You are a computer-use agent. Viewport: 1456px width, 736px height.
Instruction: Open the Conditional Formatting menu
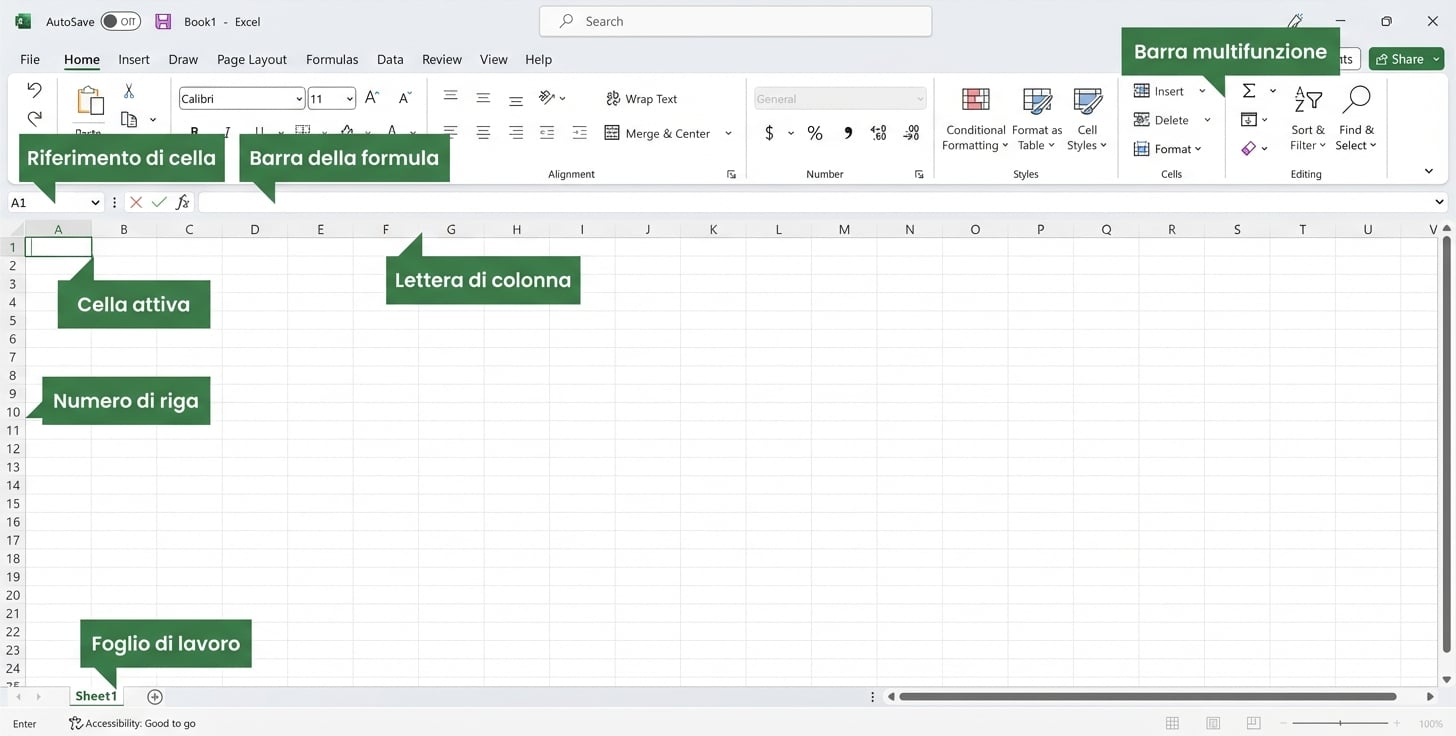(975, 119)
